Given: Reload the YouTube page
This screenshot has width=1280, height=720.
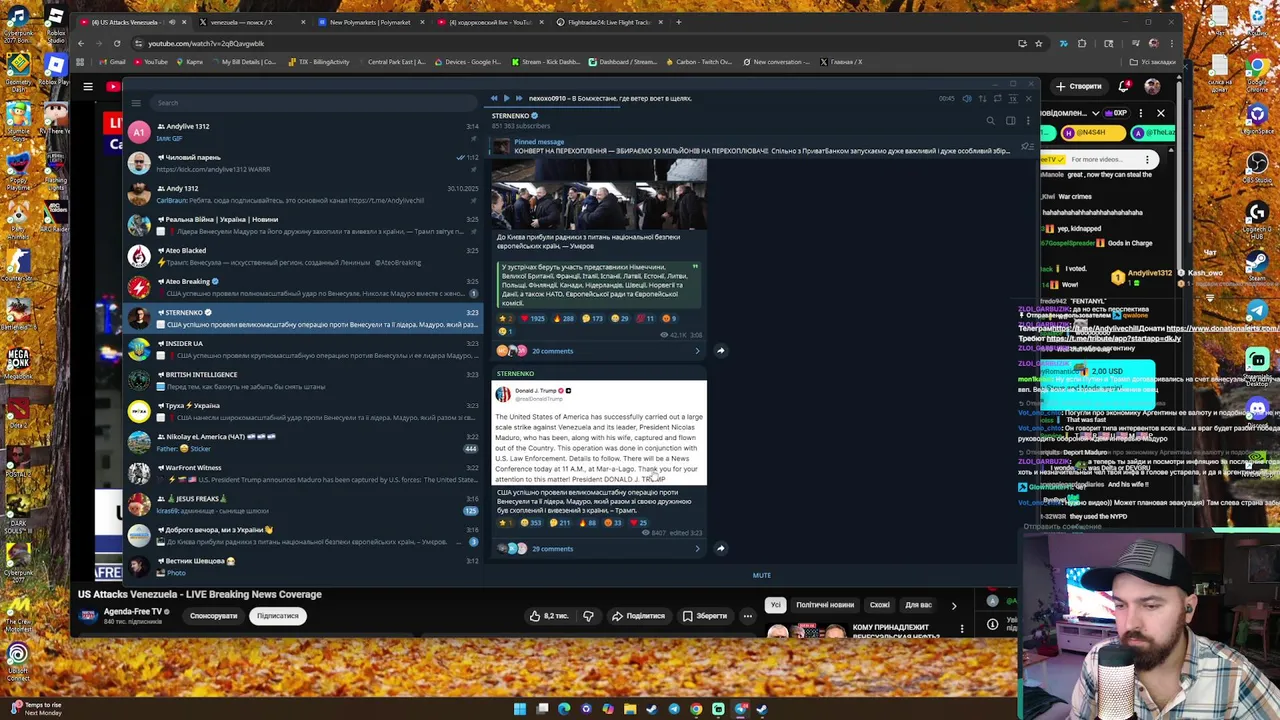Looking at the screenshot, I should 117,43.
